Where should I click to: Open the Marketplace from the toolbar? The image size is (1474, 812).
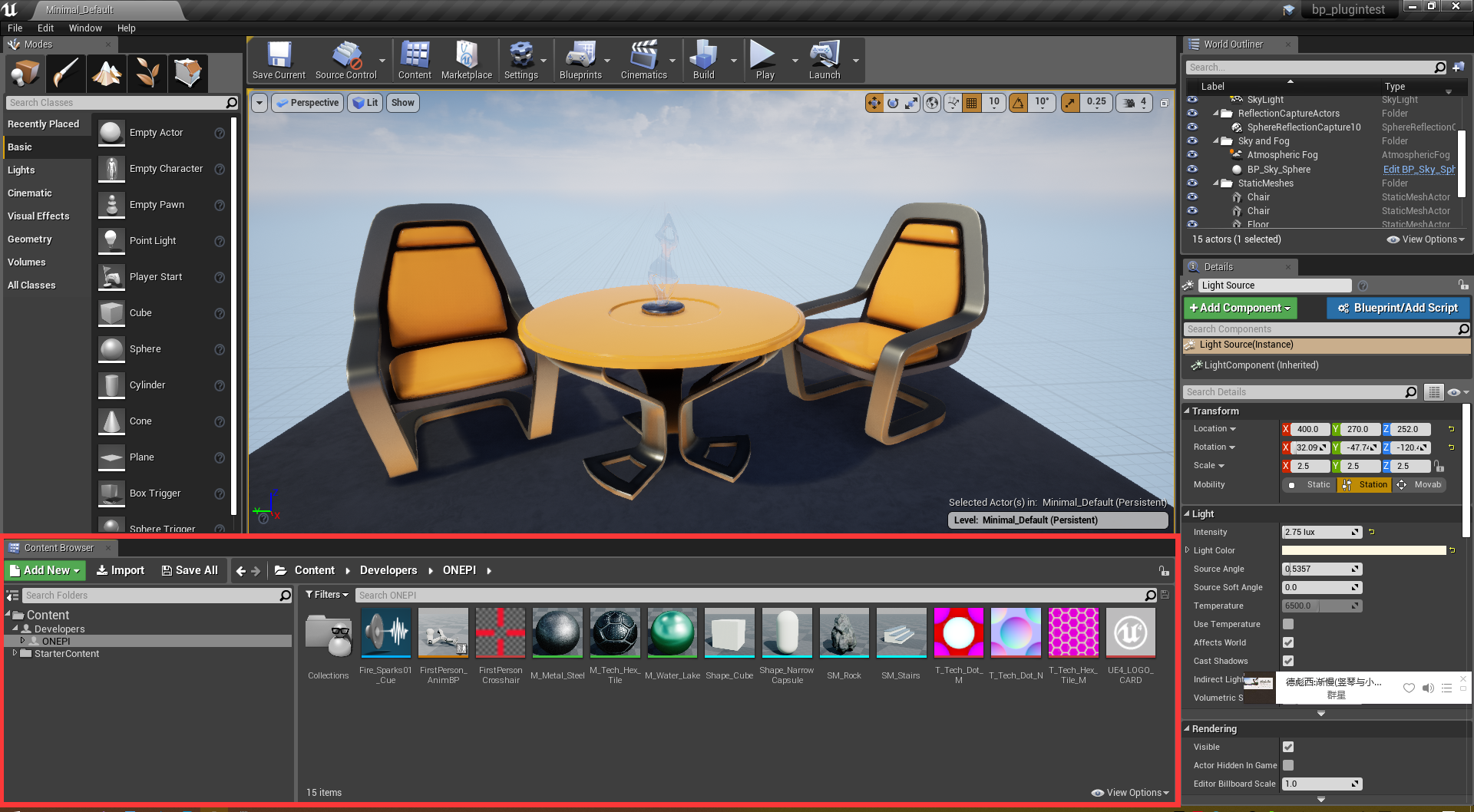coord(466,60)
